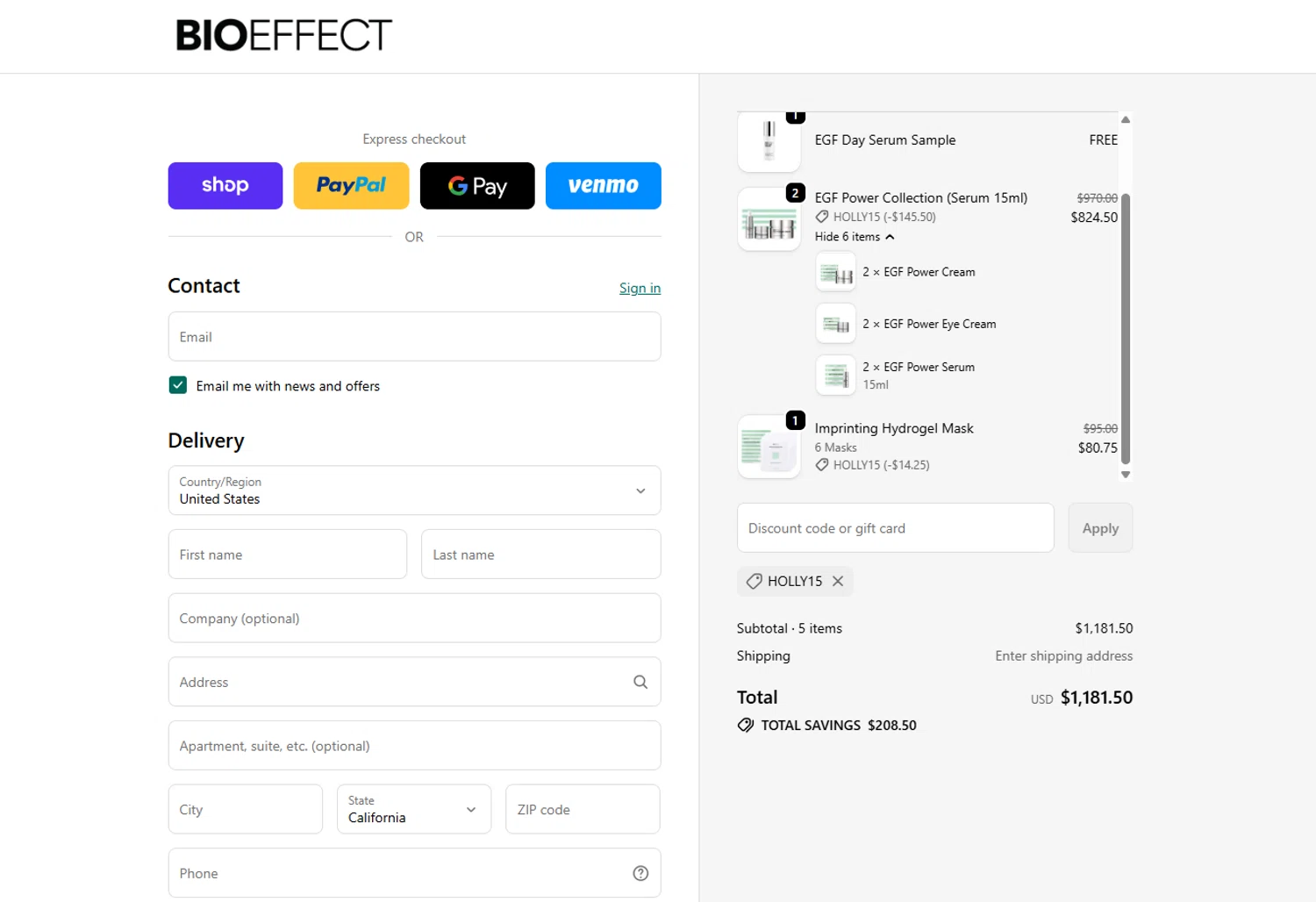The width and height of the screenshot is (1316, 902).
Task: Collapse the Hide 6 items list
Action: tap(855, 237)
